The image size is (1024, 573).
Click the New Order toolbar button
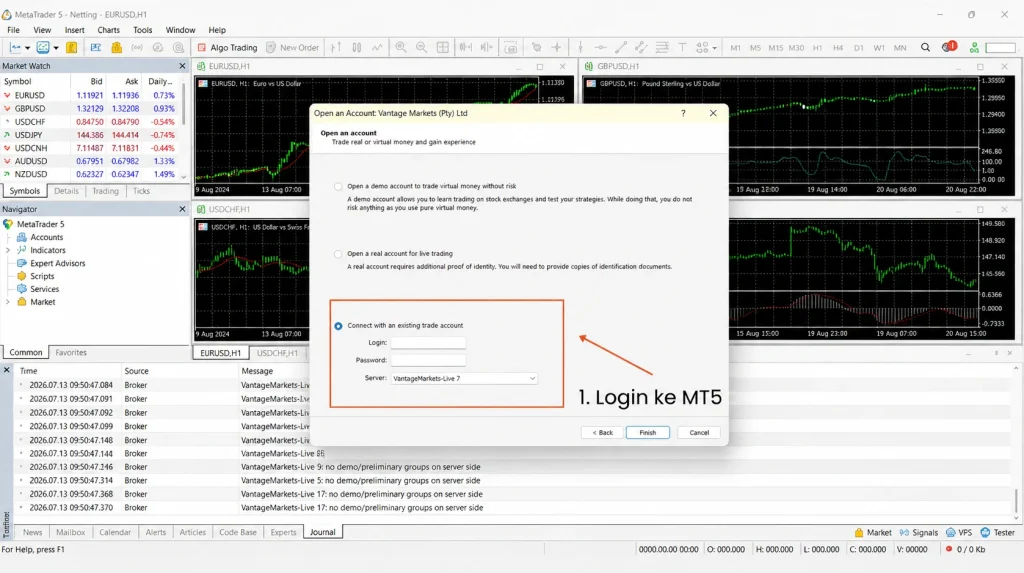(x=293, y=48)
